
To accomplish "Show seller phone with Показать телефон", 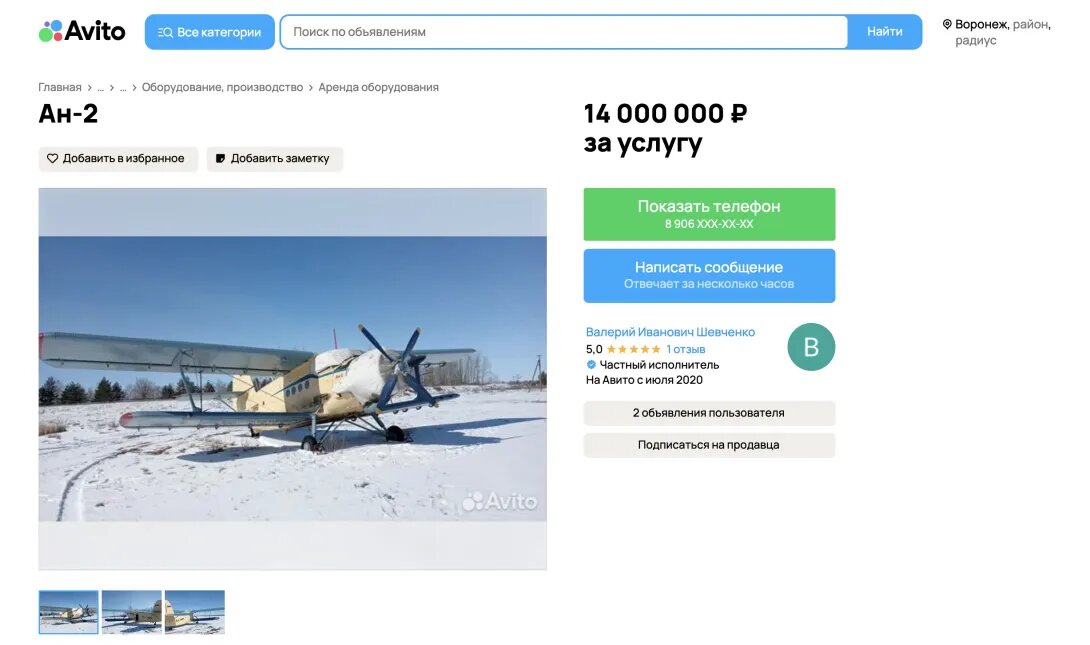I will coord(709,214).
